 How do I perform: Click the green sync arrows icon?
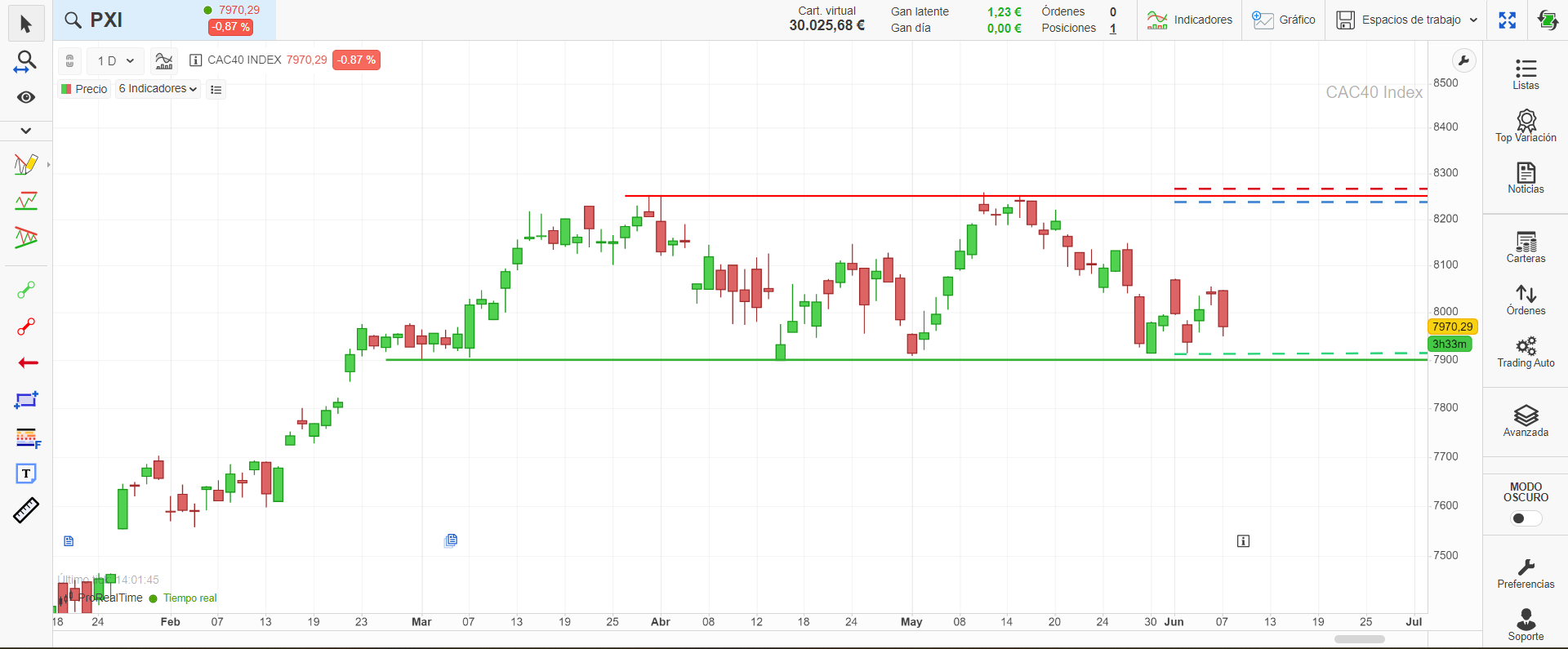point(1548,20)
